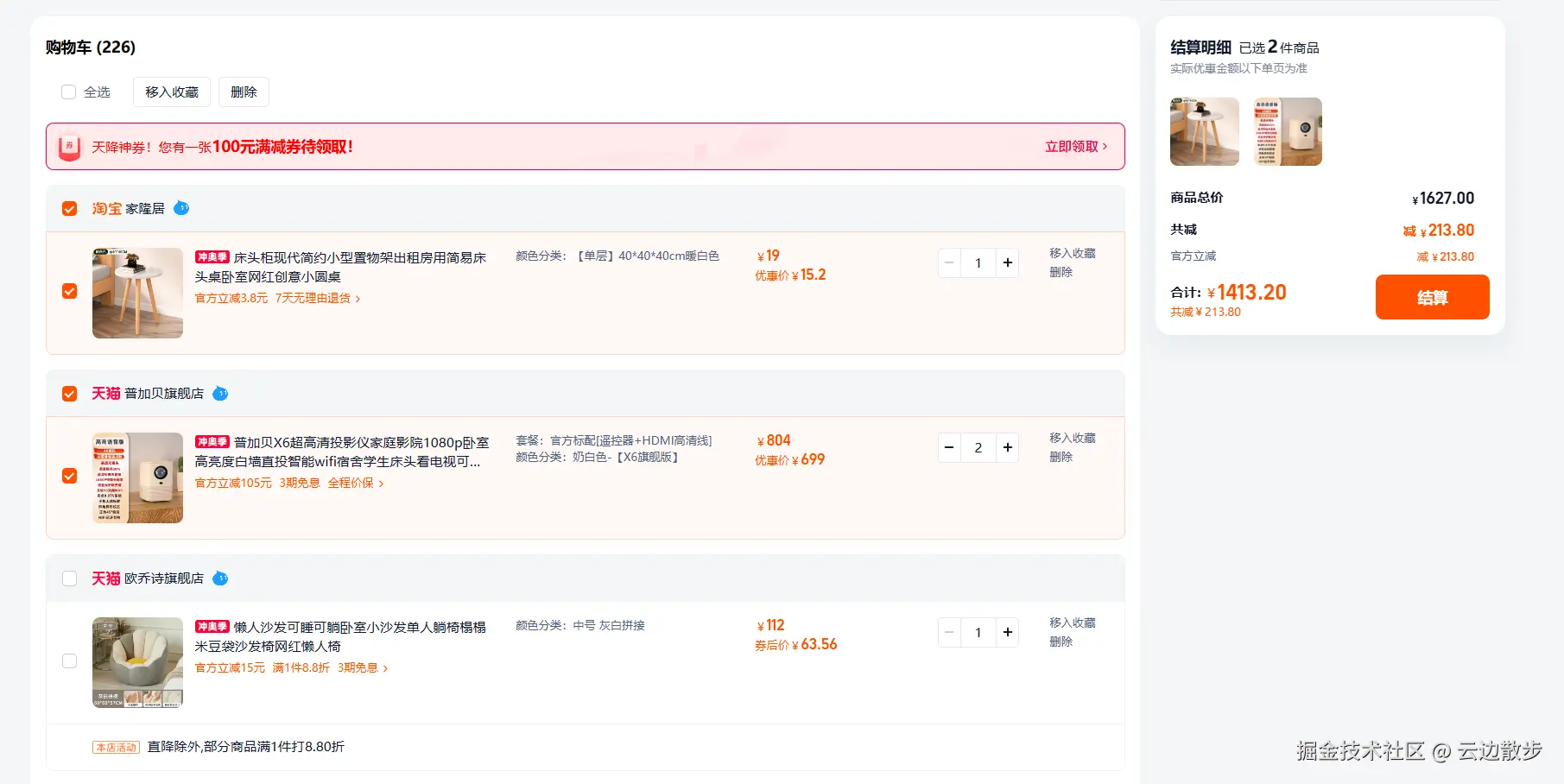Click the projector thumbnail in 结算明细

(x=1287, y=131)
